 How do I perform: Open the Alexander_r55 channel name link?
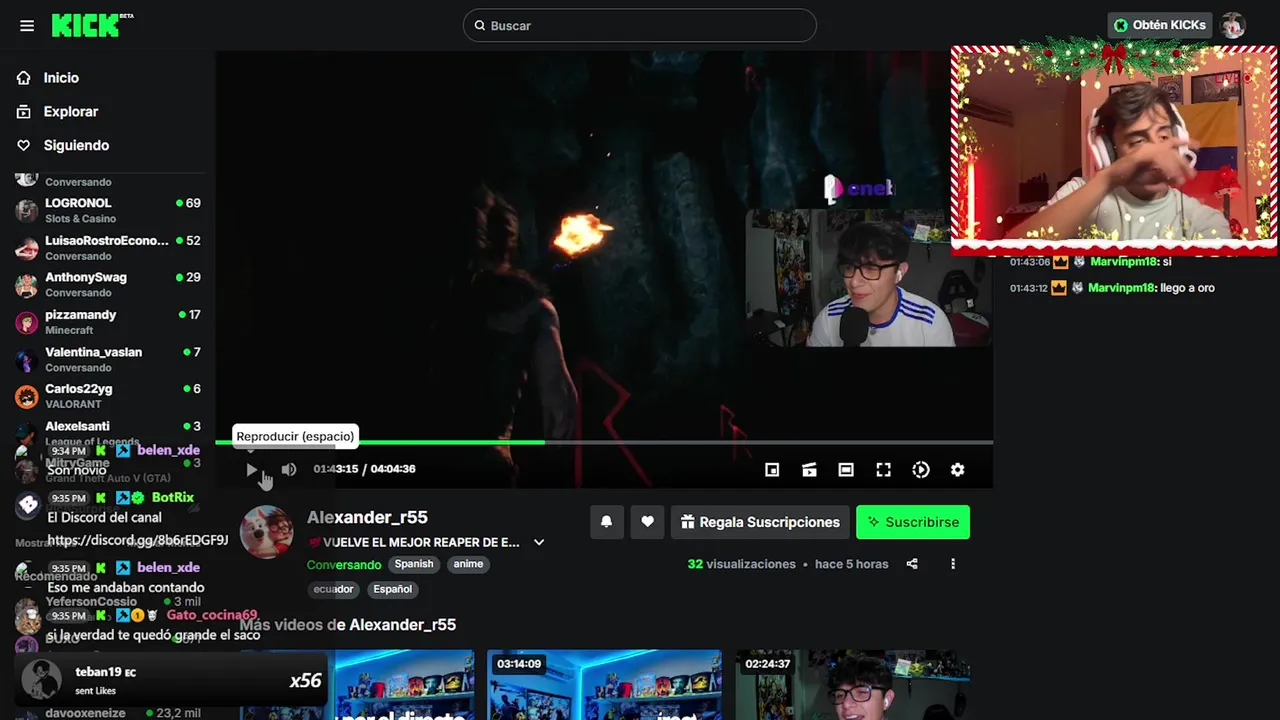367,517
